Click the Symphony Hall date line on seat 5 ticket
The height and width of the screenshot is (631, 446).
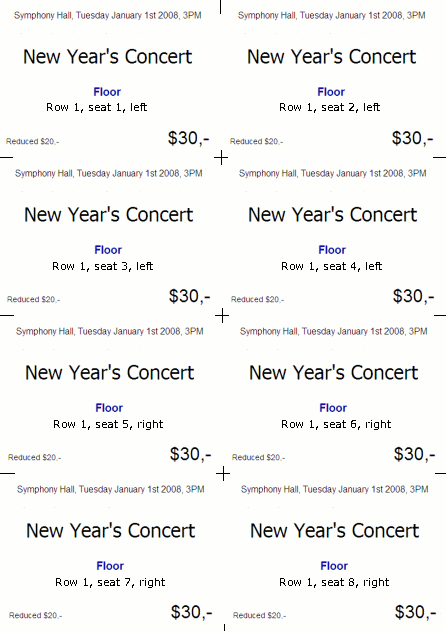click(109, 332)
